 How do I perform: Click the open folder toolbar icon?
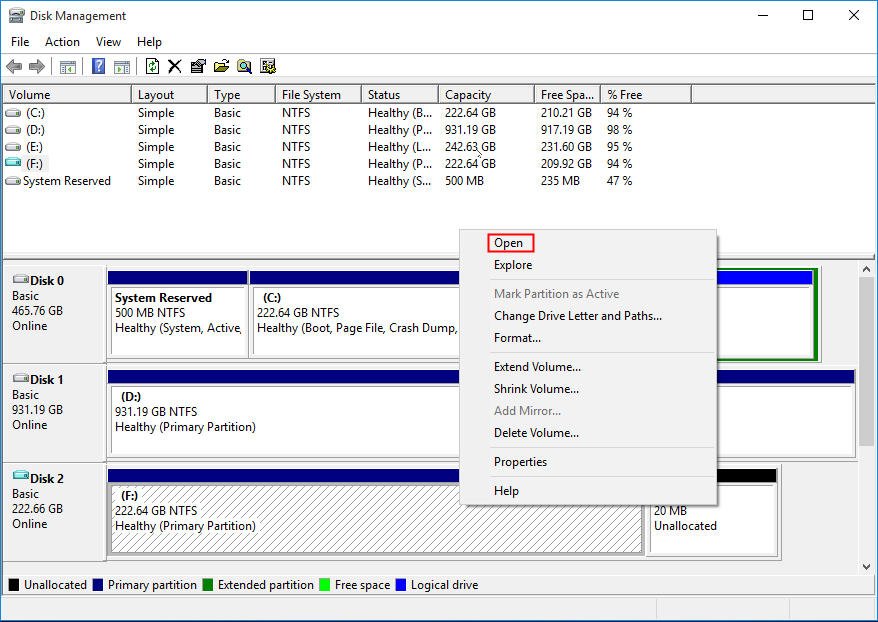(221, 67)
